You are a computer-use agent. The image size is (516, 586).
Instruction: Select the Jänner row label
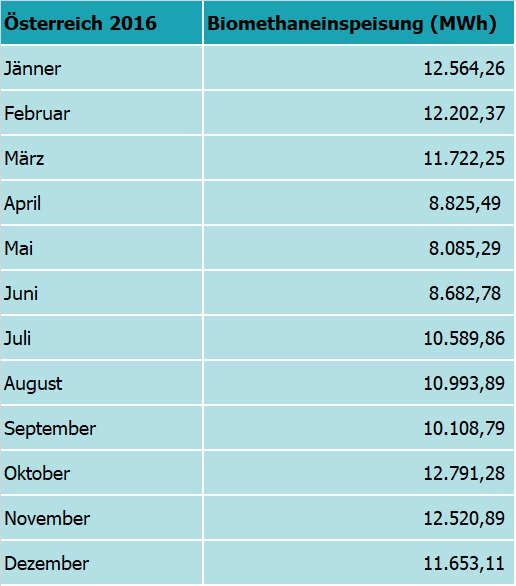33,68
